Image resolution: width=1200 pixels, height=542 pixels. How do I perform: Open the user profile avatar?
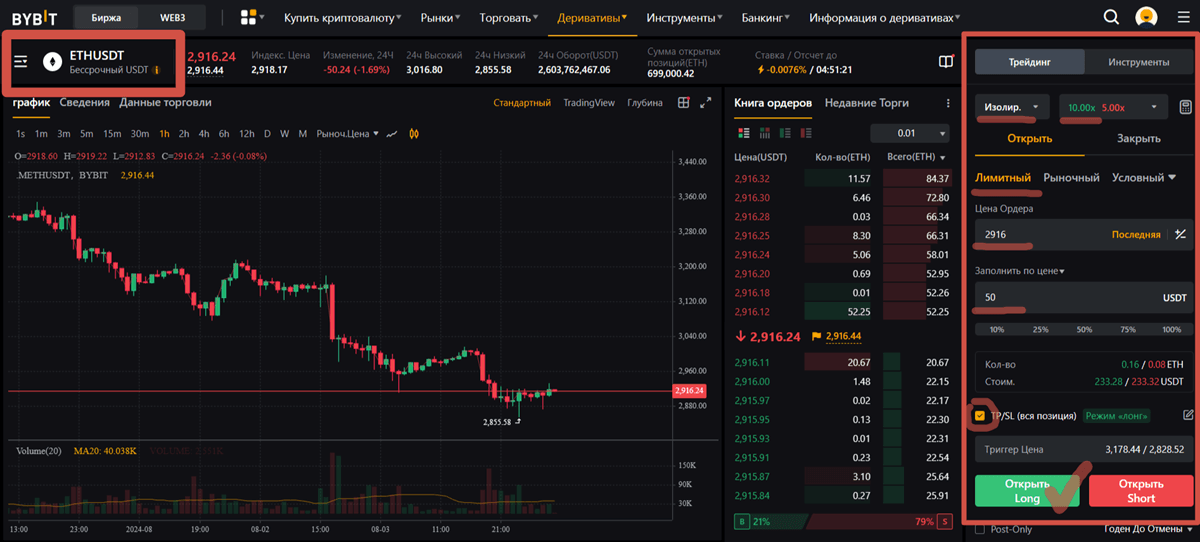point(1146,17)
